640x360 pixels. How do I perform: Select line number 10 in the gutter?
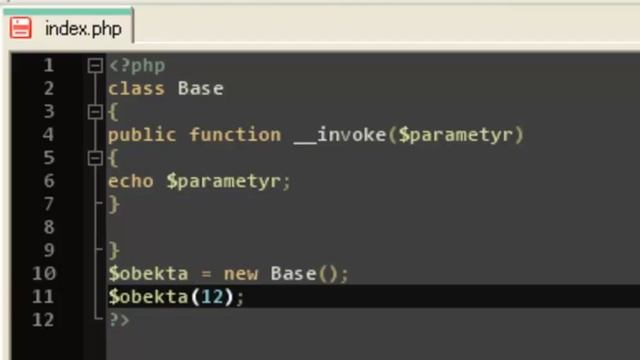click(44, 273)
